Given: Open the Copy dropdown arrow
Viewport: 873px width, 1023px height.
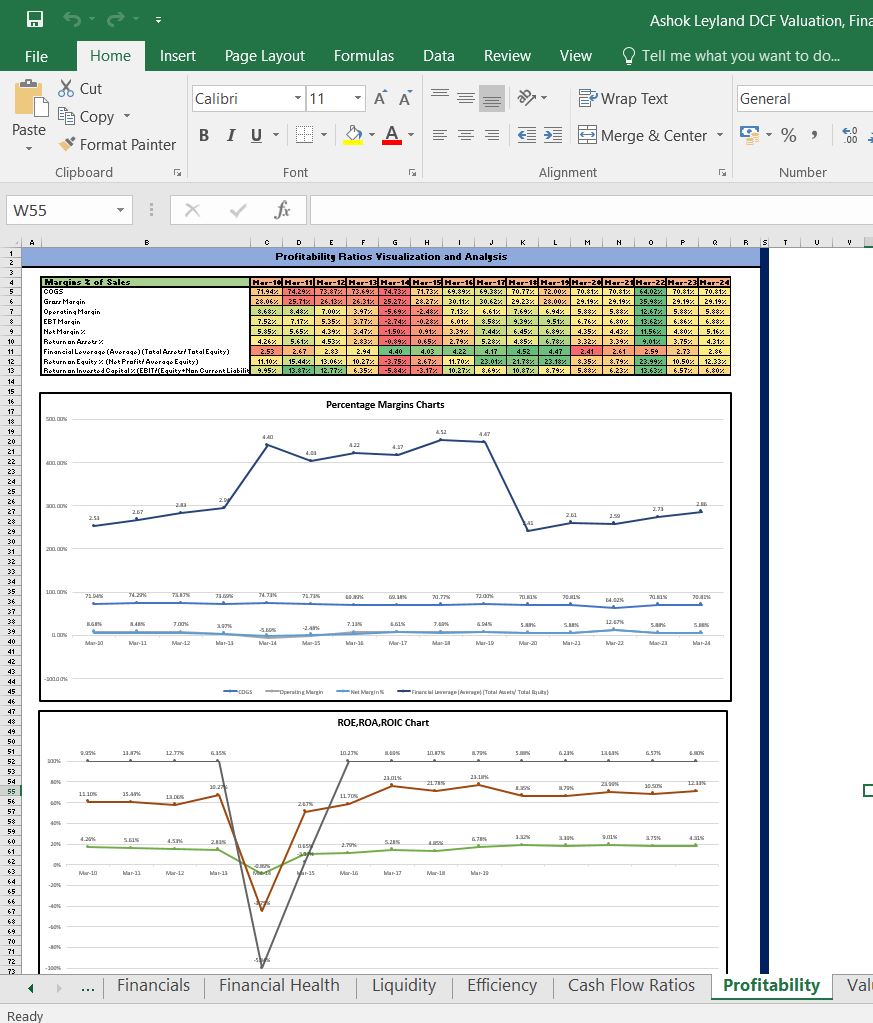Looking at the screenshot, I should [127, 116].
